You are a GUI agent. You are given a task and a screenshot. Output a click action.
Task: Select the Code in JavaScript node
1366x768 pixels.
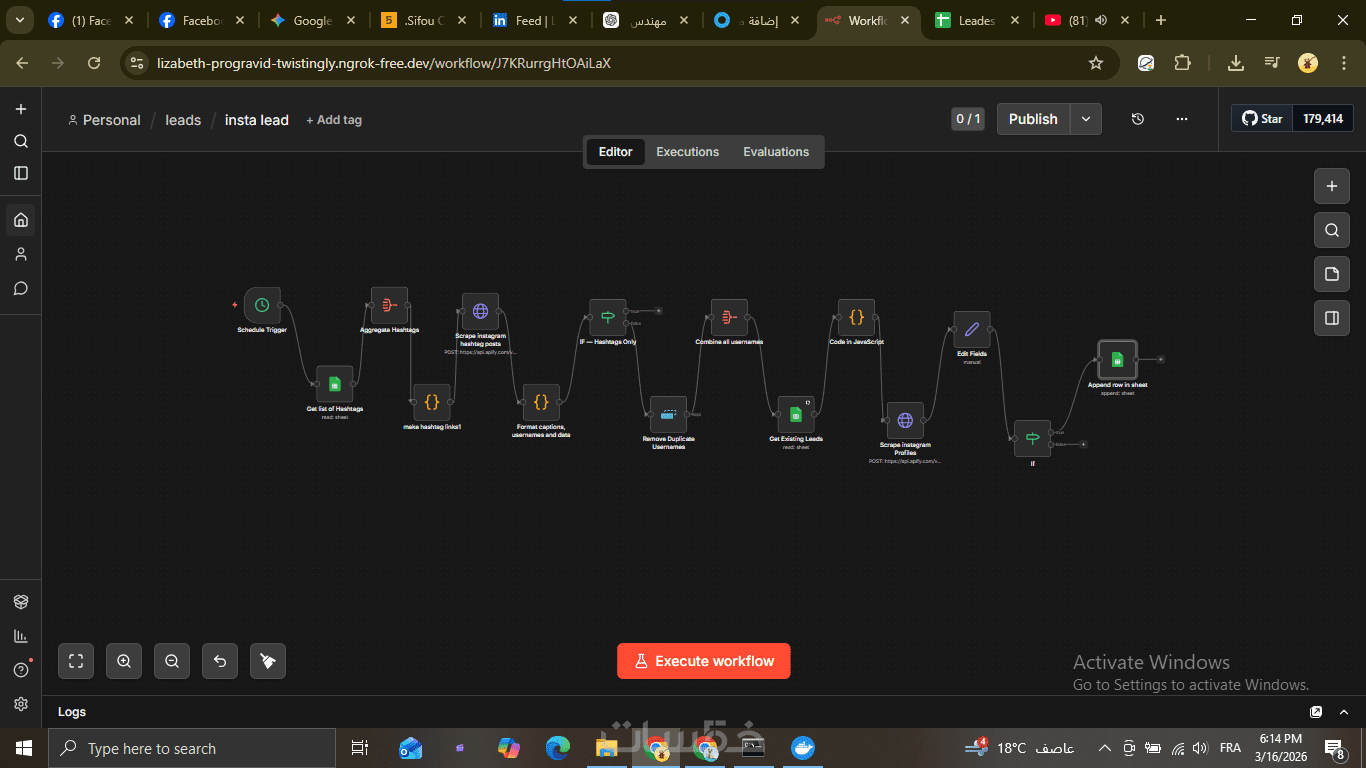(x=856, y=317)
